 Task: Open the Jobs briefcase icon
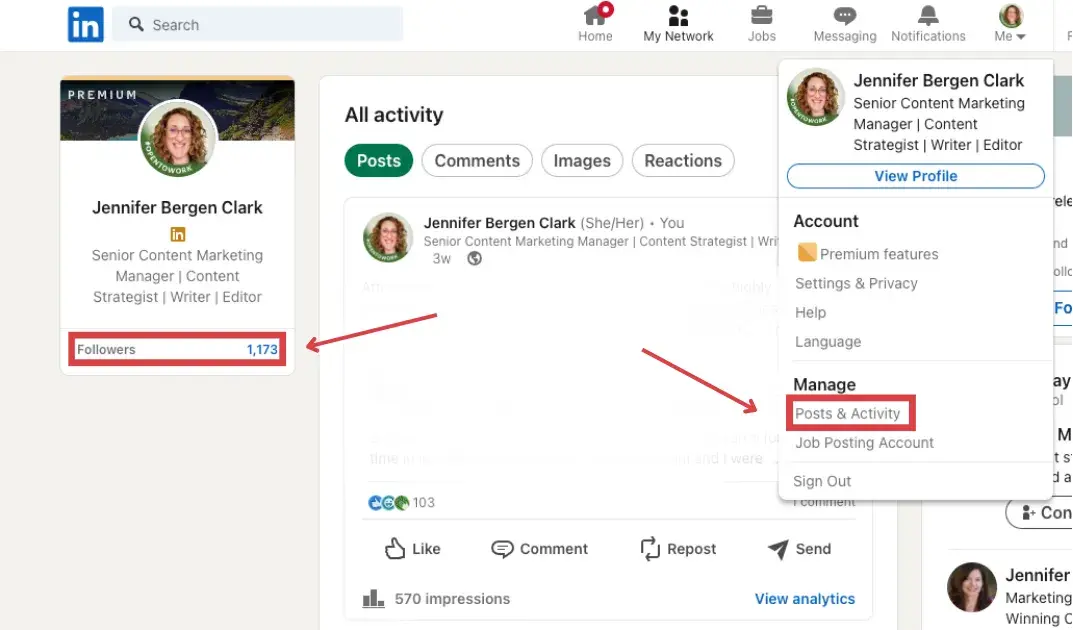coord(761,17)
